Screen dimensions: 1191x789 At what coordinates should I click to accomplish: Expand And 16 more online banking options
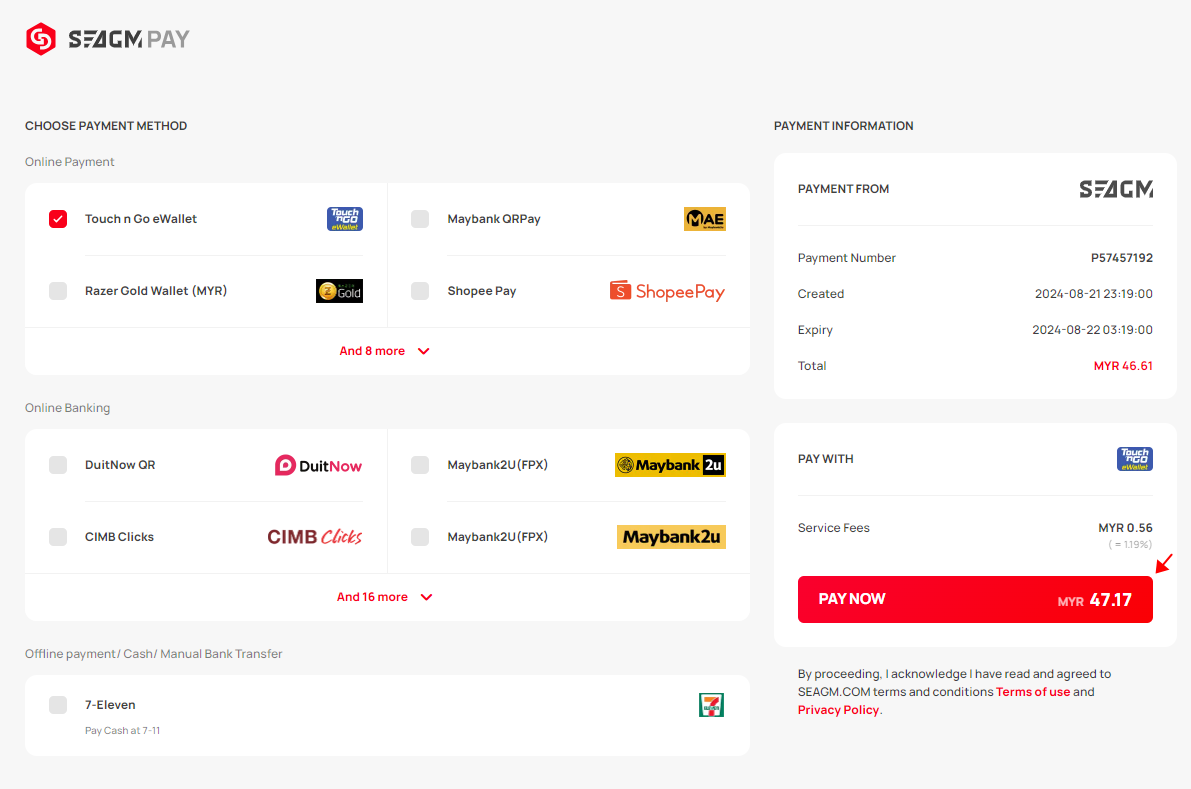pos(384,597)
